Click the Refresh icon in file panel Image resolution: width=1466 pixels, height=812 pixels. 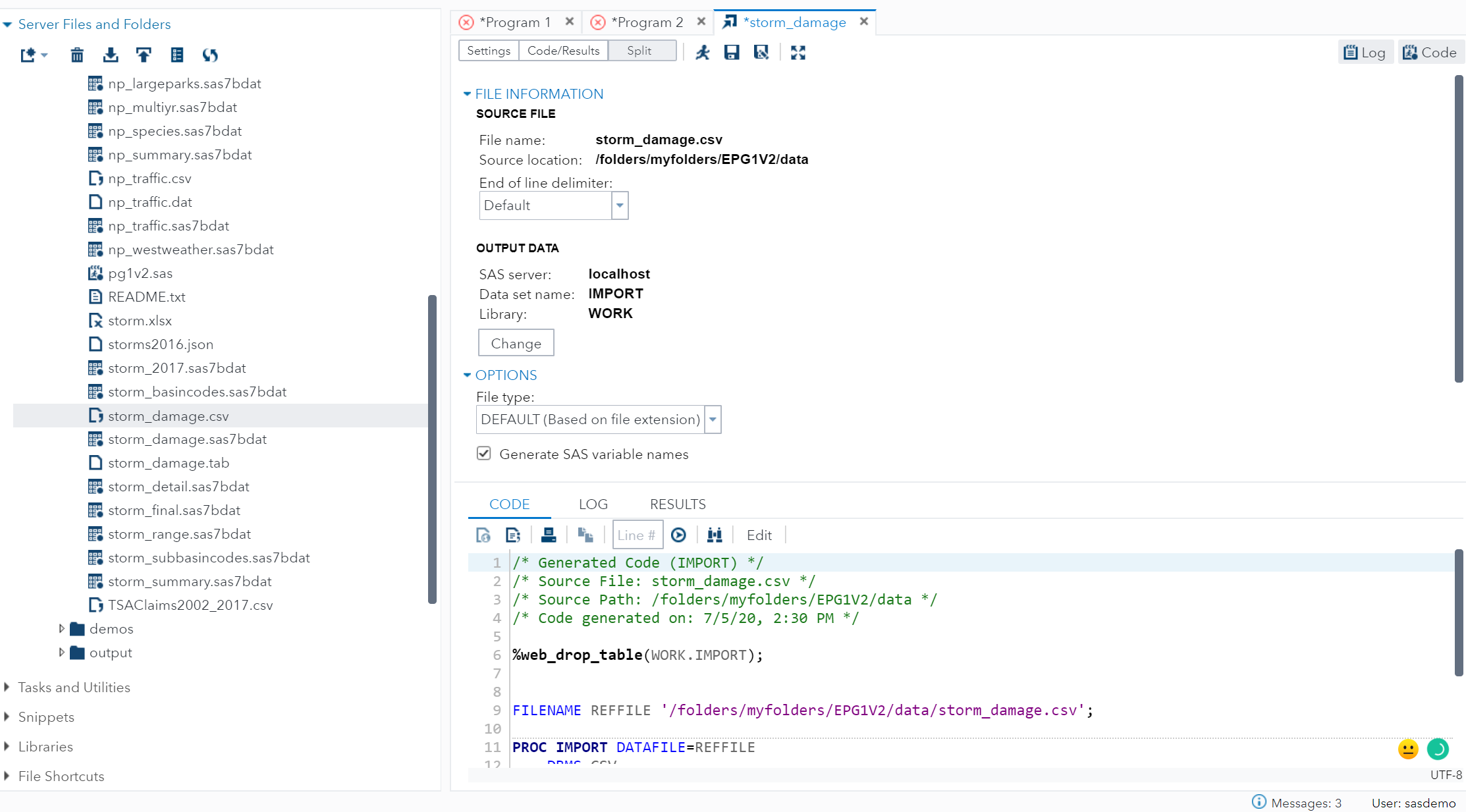pyautogui.click(x=210, y=55)
